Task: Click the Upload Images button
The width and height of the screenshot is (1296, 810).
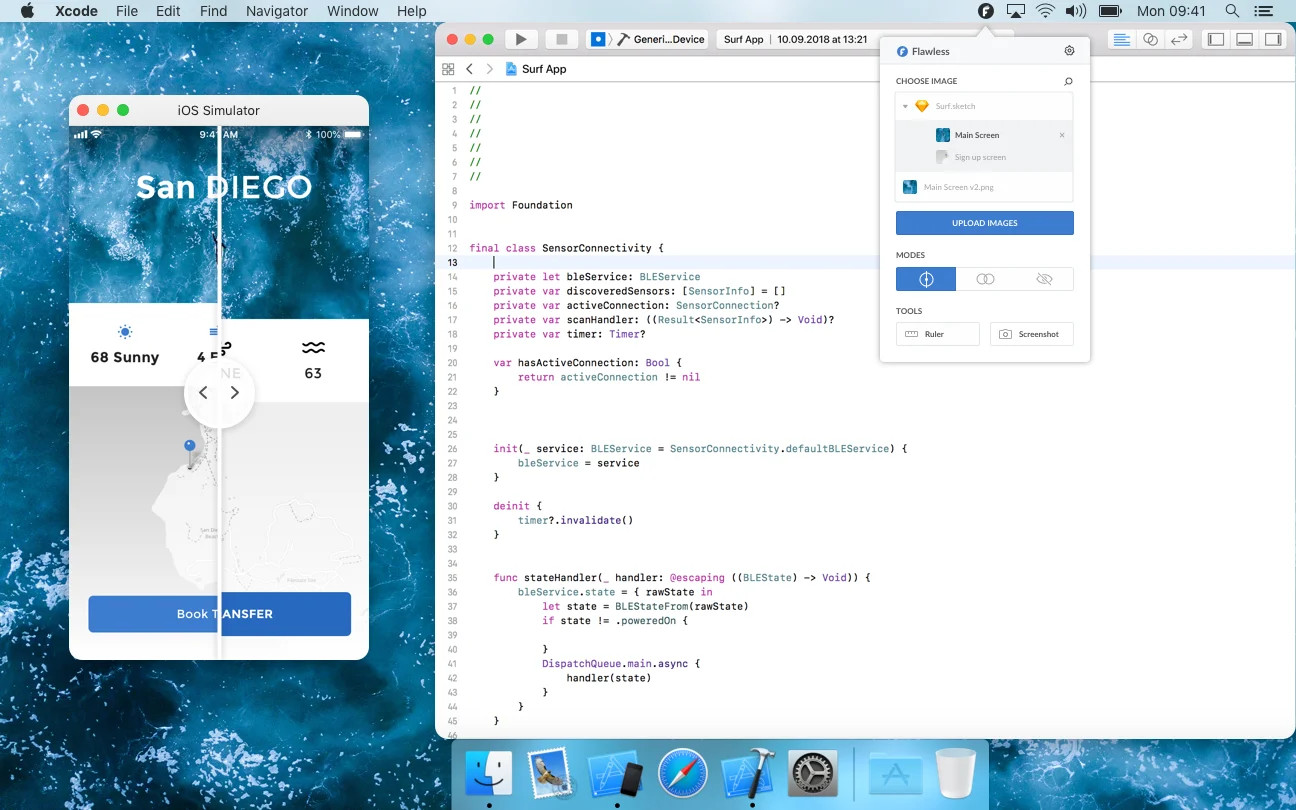Action: point(985,223)
